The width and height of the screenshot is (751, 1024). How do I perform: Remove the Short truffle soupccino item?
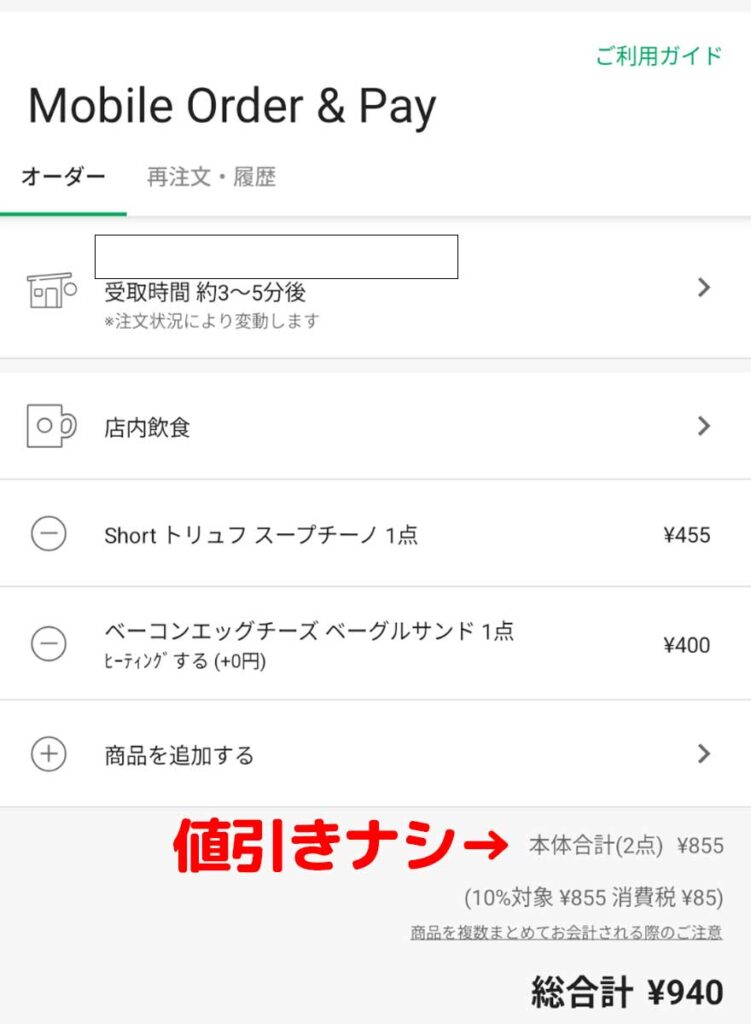pyautogui.click(x=48, y=535)
